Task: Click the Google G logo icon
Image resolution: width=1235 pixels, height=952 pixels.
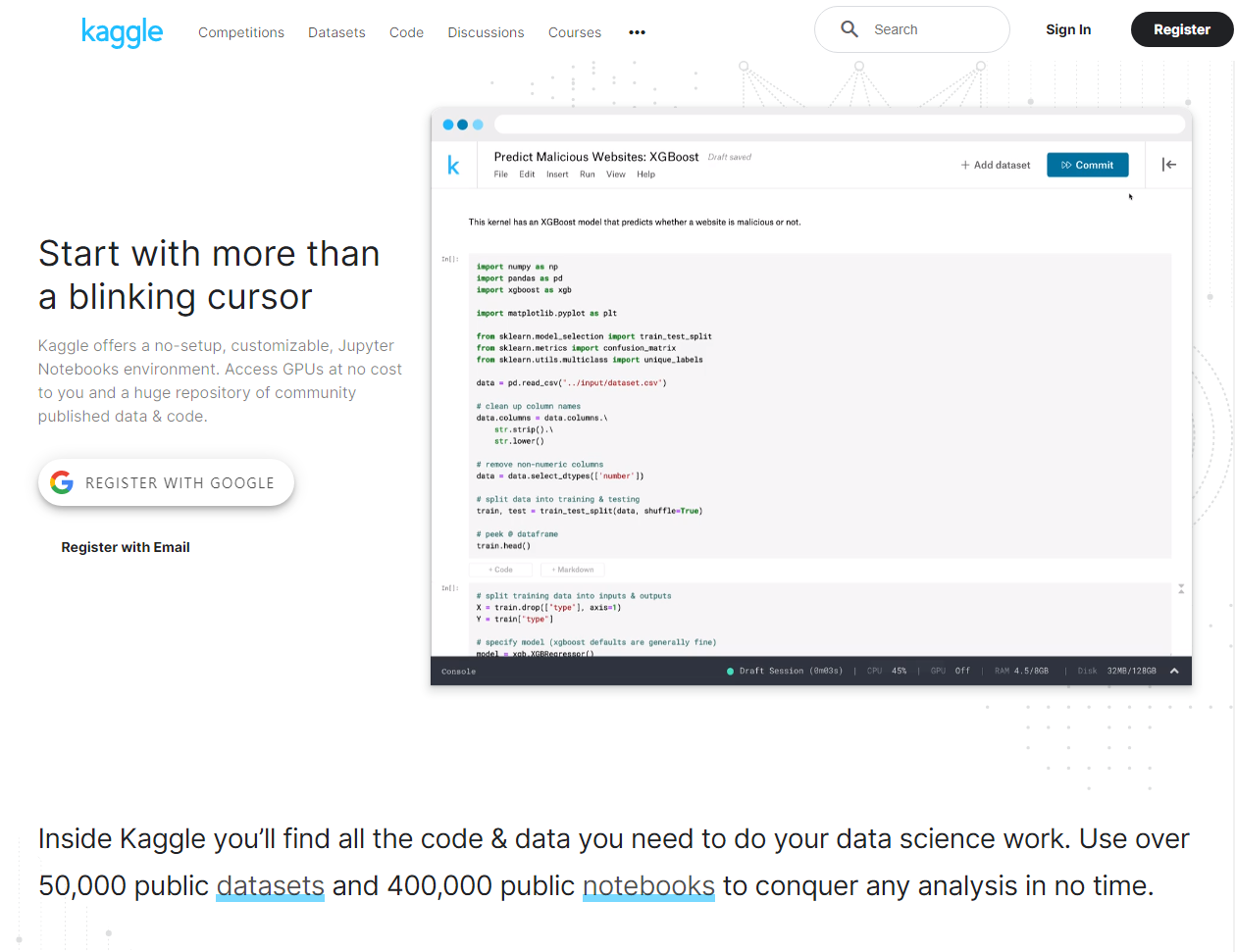Action: (x=62, y=482)
